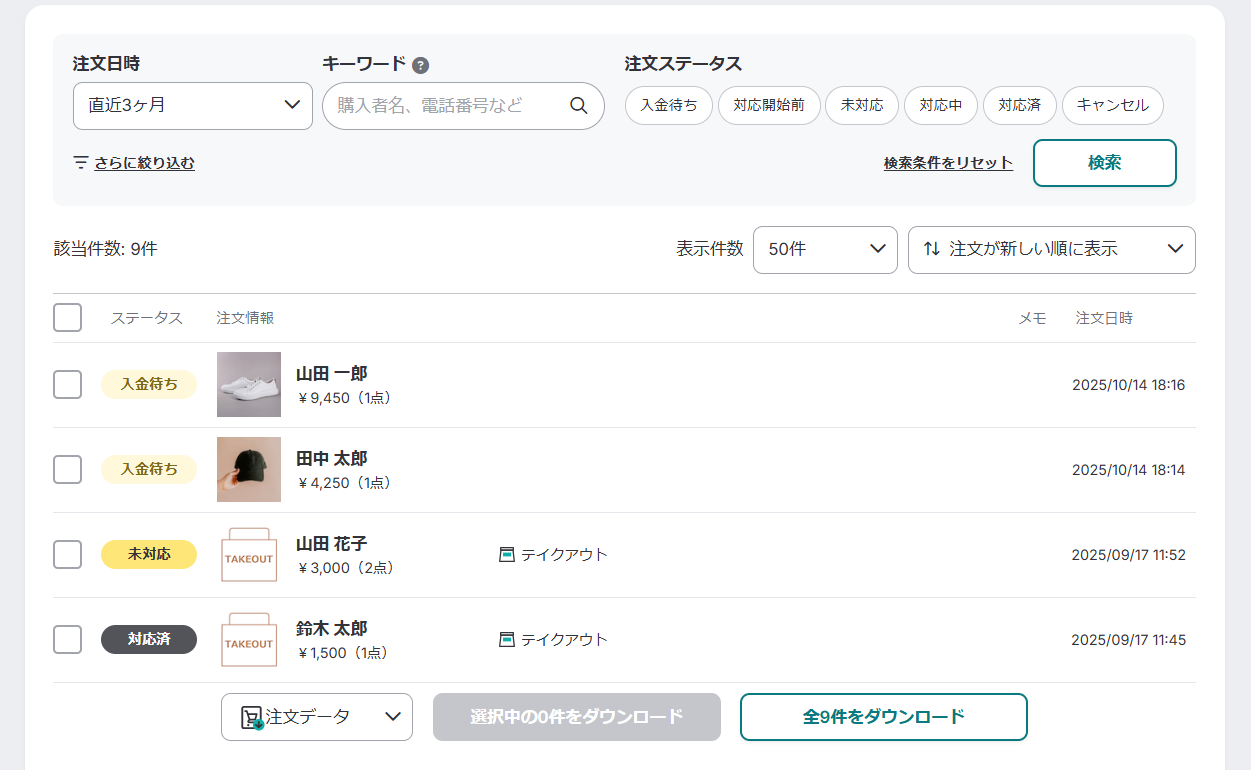Image resolution: width=1251 pixels, height=770 pixels.
Task: Filter by 入金待ち status chip
Action: click(669, 105)
